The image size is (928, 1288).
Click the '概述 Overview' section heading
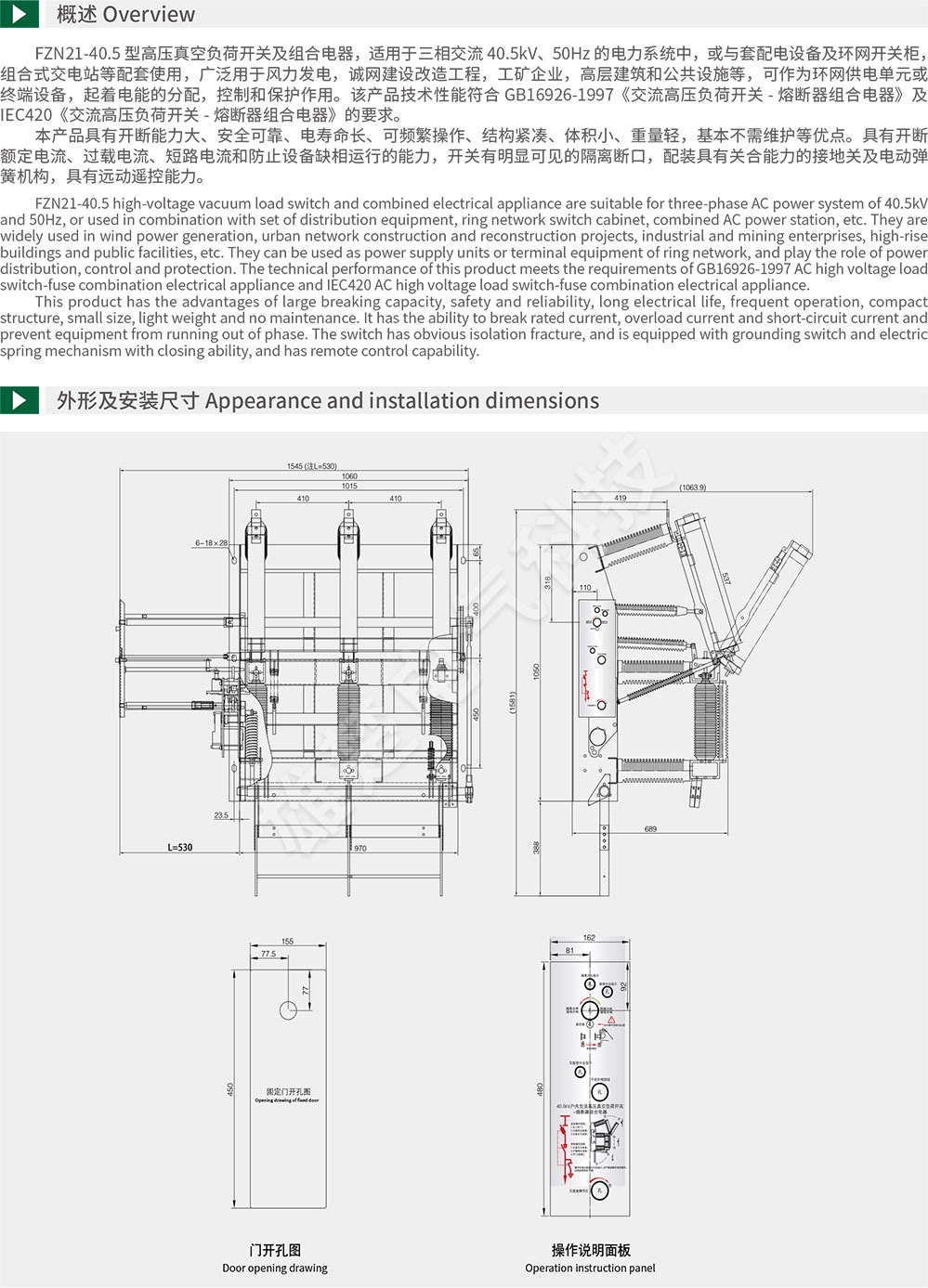pyautogui.click(x=125, y=15)
